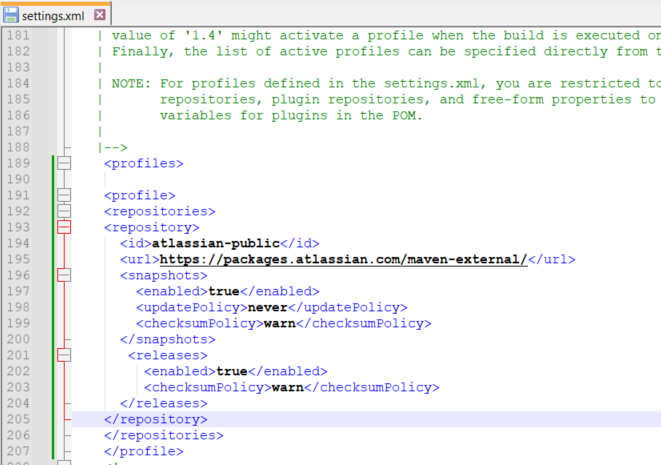
Task: Click the <snapshots> opening tag on line 196
Action: coord(164,275)
